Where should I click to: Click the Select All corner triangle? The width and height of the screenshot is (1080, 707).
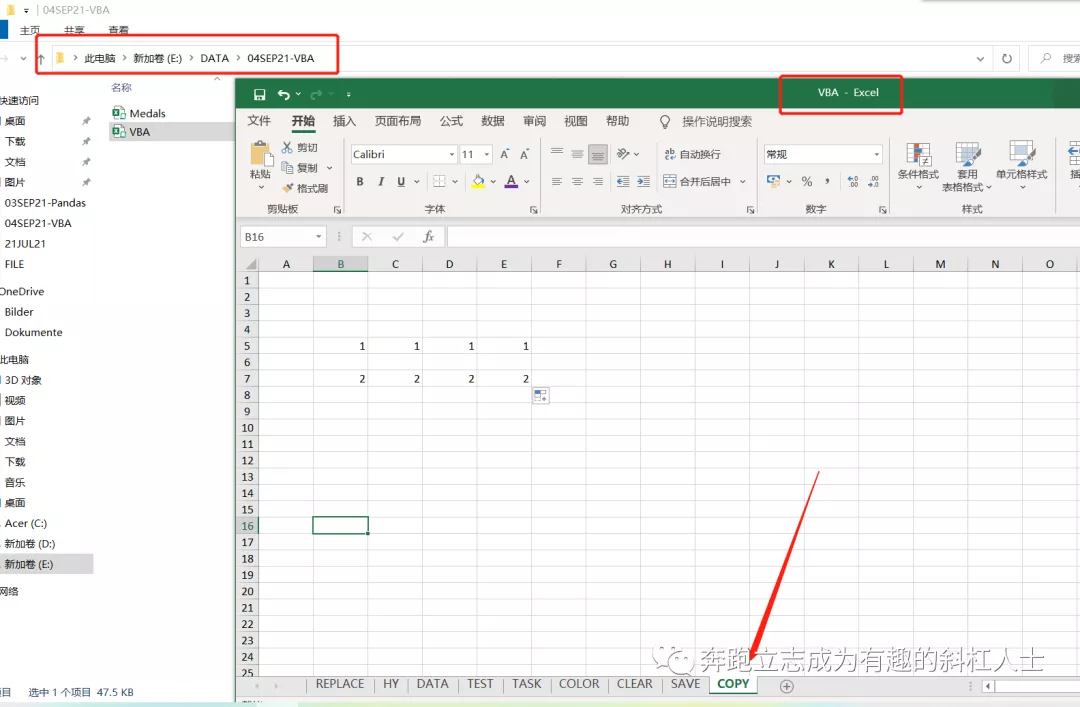[x=251, y=264]
